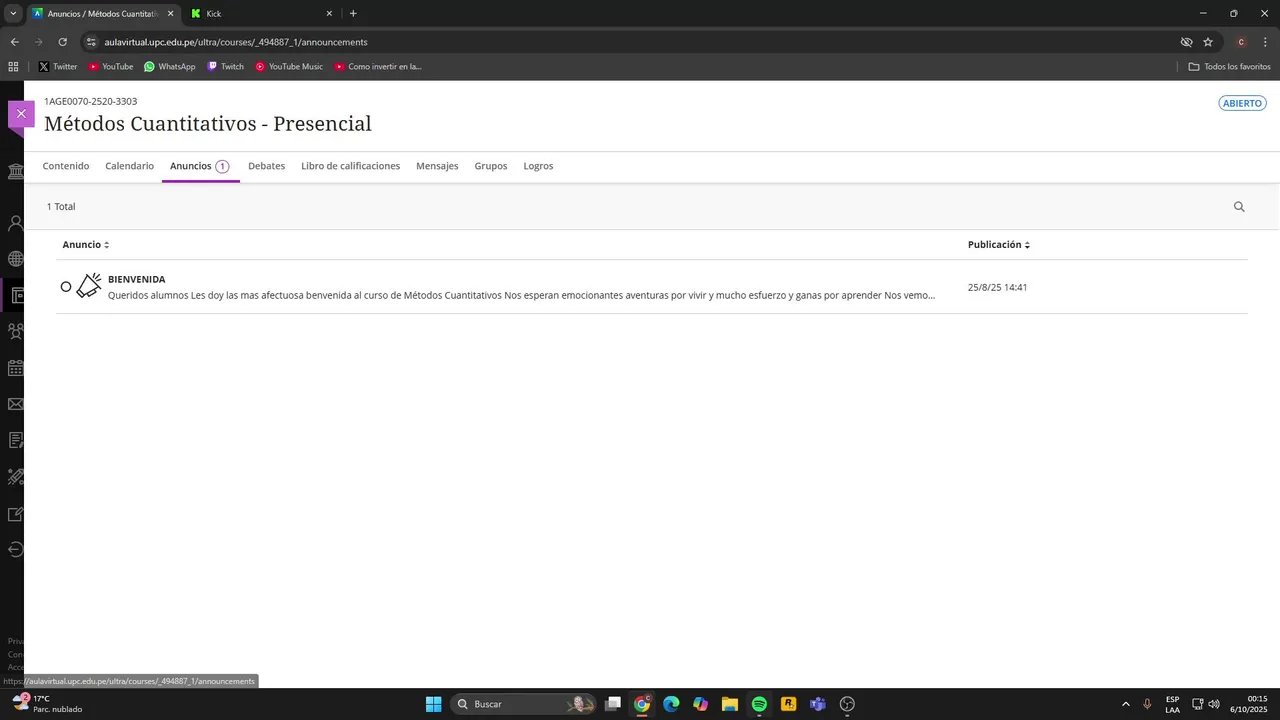Open the YouTube Music bookmark
1280x720 pixels.
click(x=289, y=67)
